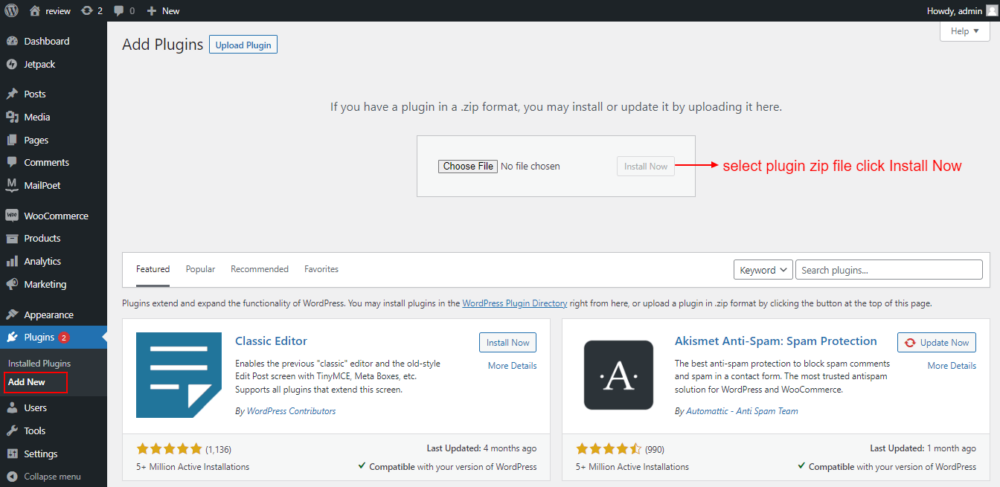Click Update Now for Akismet Anti-Spam
The height and width of the screenshot is (487, 1000).
coord(936,342)
